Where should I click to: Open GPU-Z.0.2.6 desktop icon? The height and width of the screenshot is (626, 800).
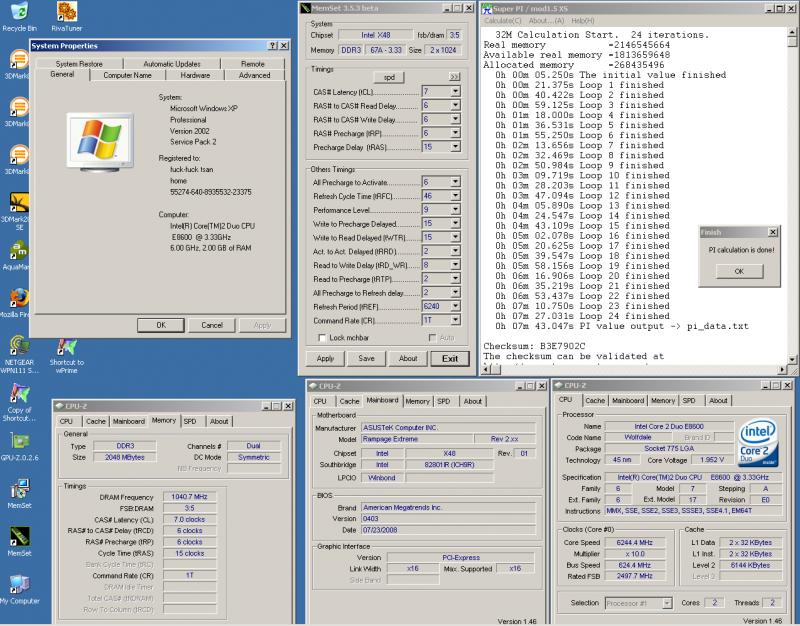(x=19, y=446)
